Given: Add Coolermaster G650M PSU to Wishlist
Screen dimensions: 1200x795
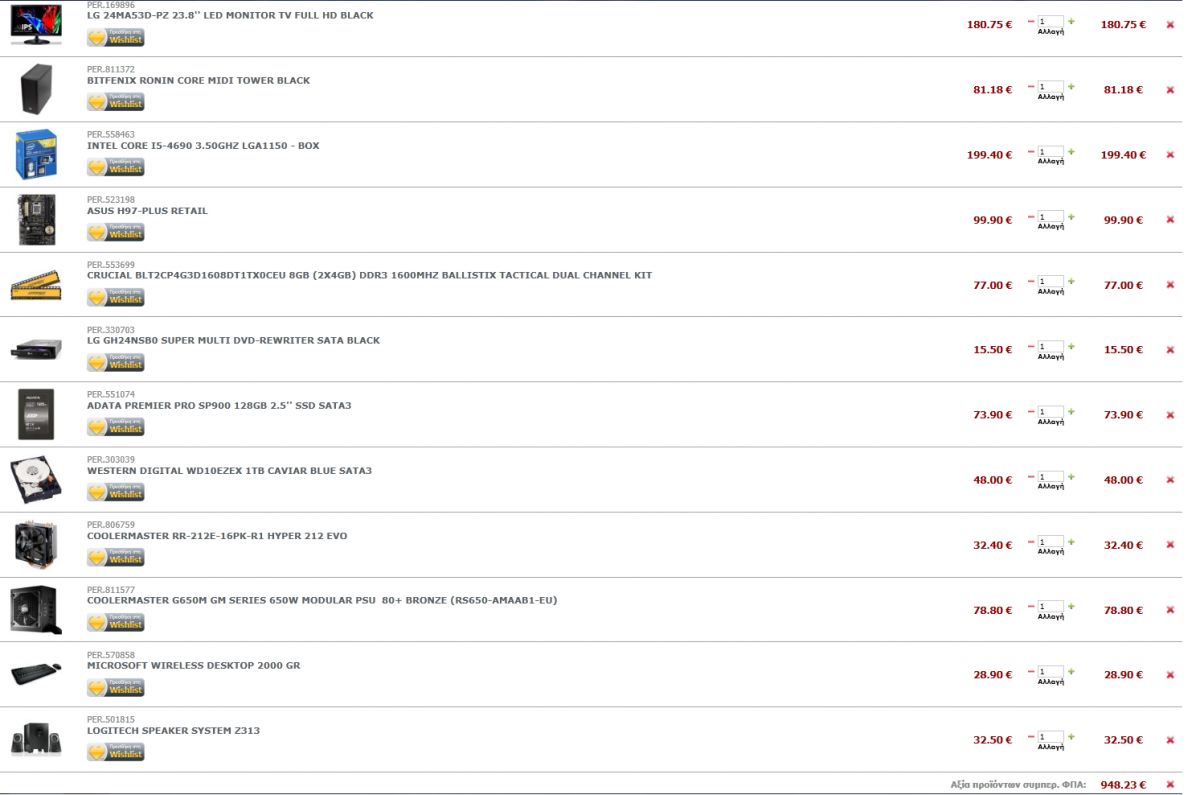Looking at the screenshot, I should [116, 622].
